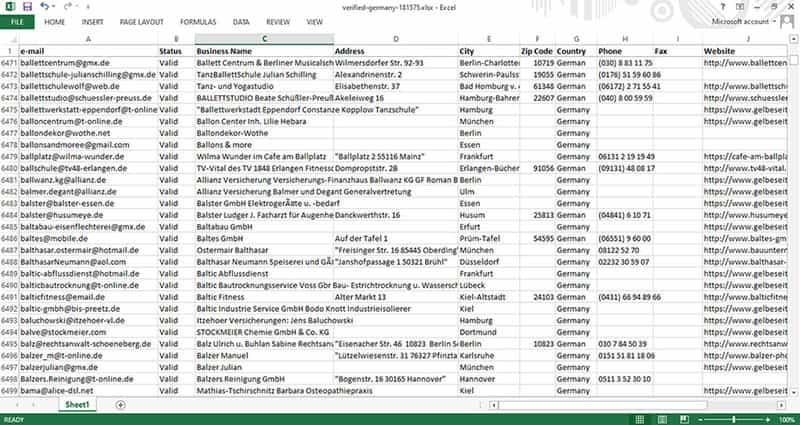Viewport: 800px width, 425px height.
Task: Click the 'Zip Code' header cell
Action: tap(537, 51)
